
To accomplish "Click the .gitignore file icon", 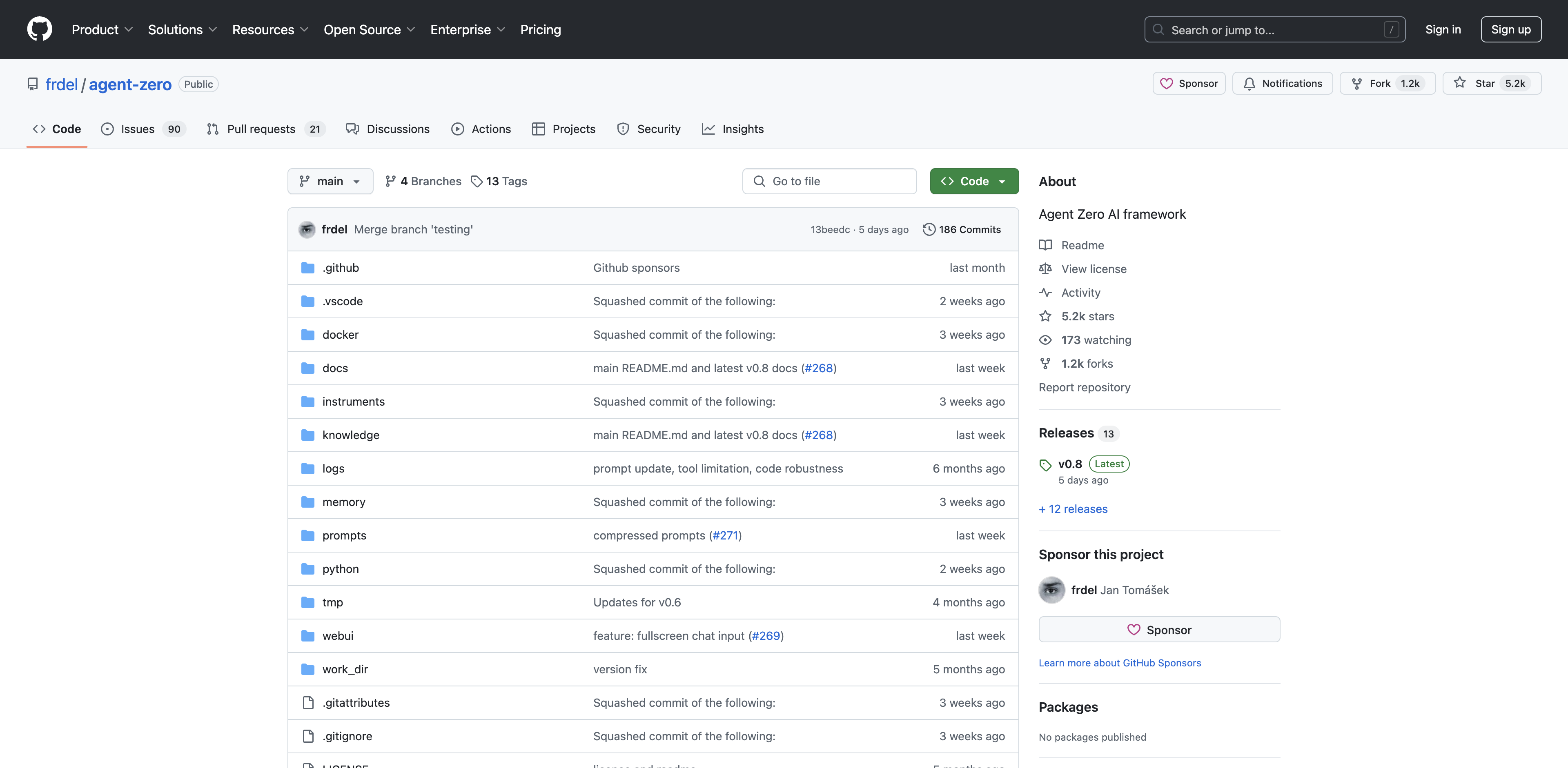I will pyautogui.click(x=308, y=736).
